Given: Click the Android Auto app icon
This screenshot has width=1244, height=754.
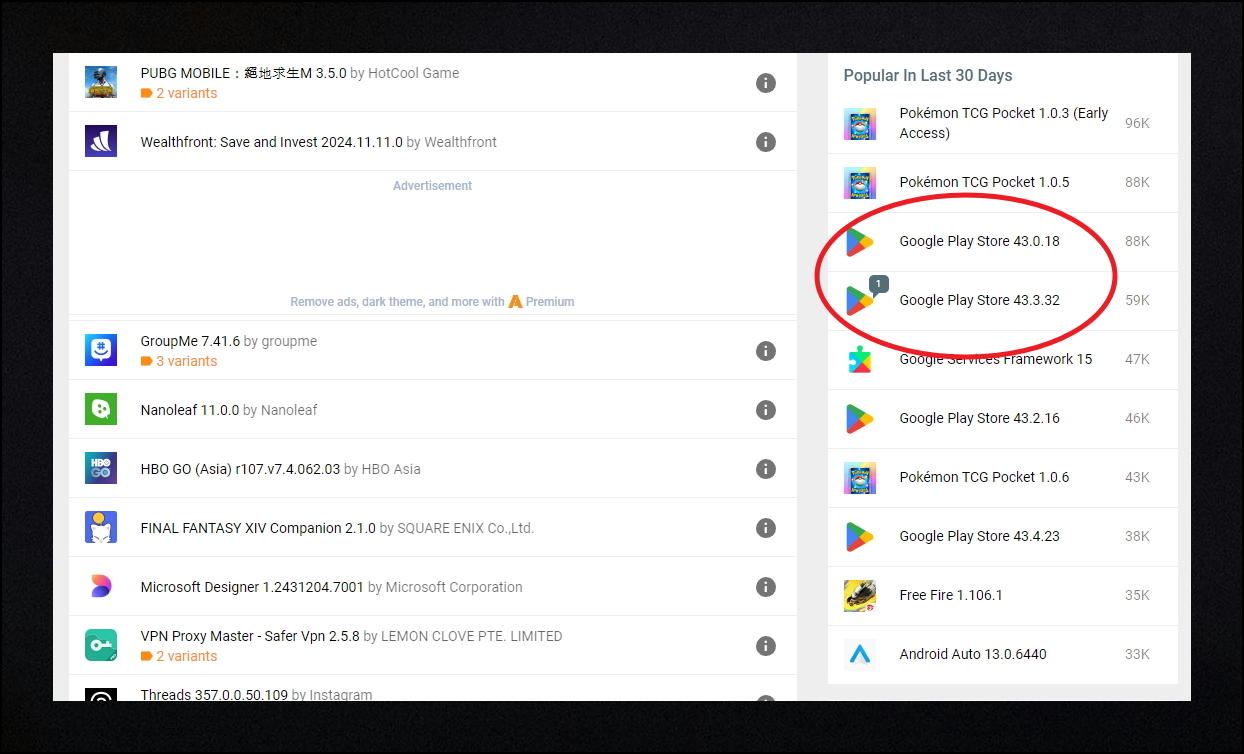Looking at the screenshot, I should point(860,655).
